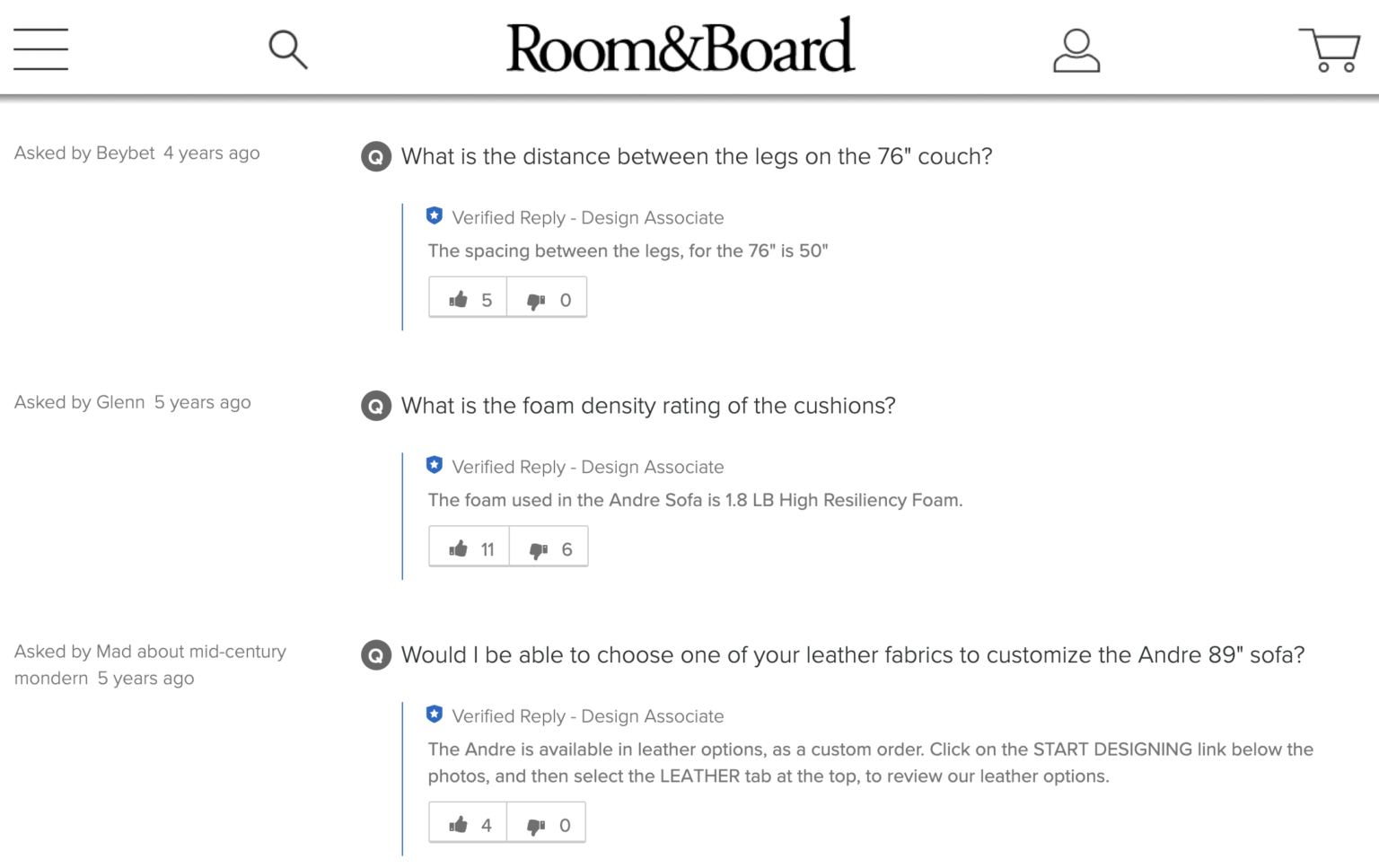Click the question asked by Beybet
This screenshot has height=868, width=1379.
(697, 156)
